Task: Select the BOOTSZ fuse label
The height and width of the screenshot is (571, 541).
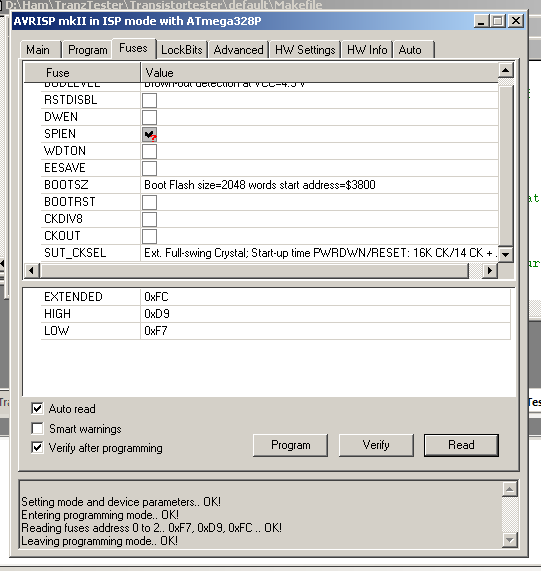Action: coord(66,185)
